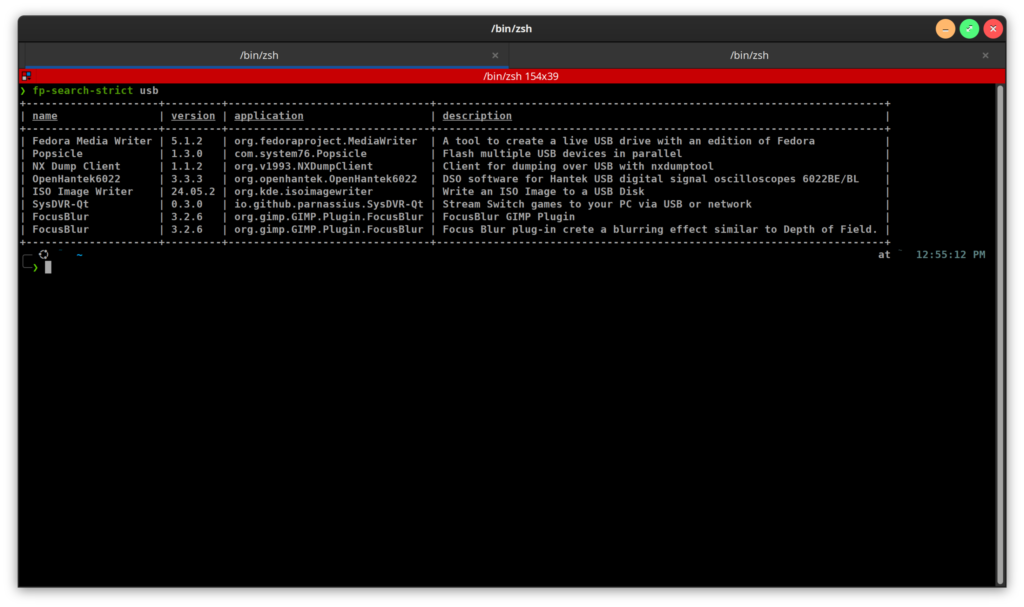Close the second /bin/zsh tab

pyautogui.click(x=985, y=56)
